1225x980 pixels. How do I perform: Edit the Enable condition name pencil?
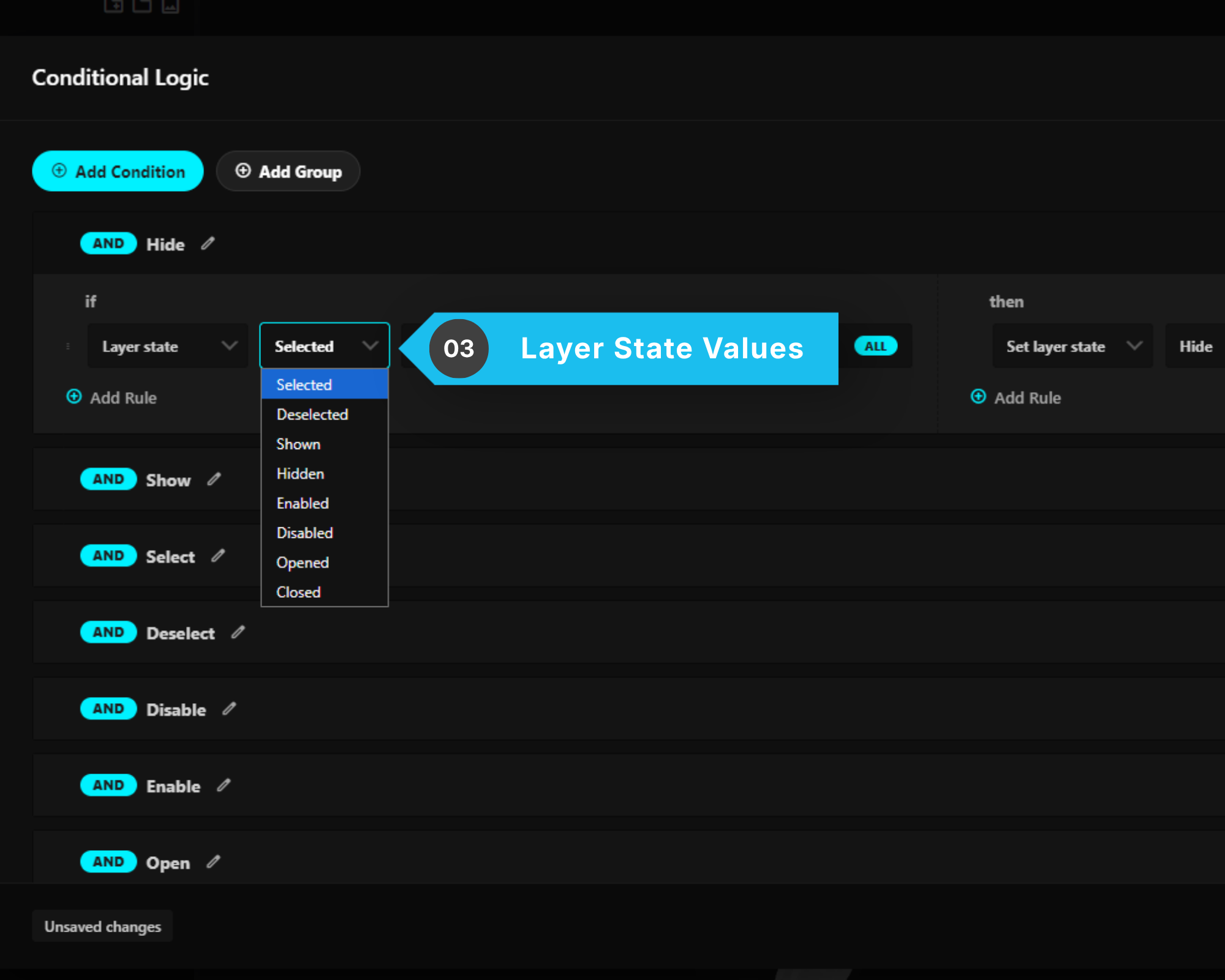(x=224, y=785)
